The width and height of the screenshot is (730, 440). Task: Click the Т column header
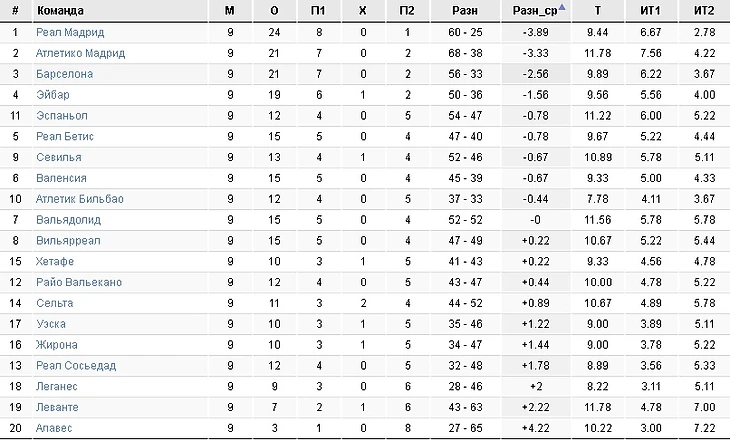click(x=597, y=10)
